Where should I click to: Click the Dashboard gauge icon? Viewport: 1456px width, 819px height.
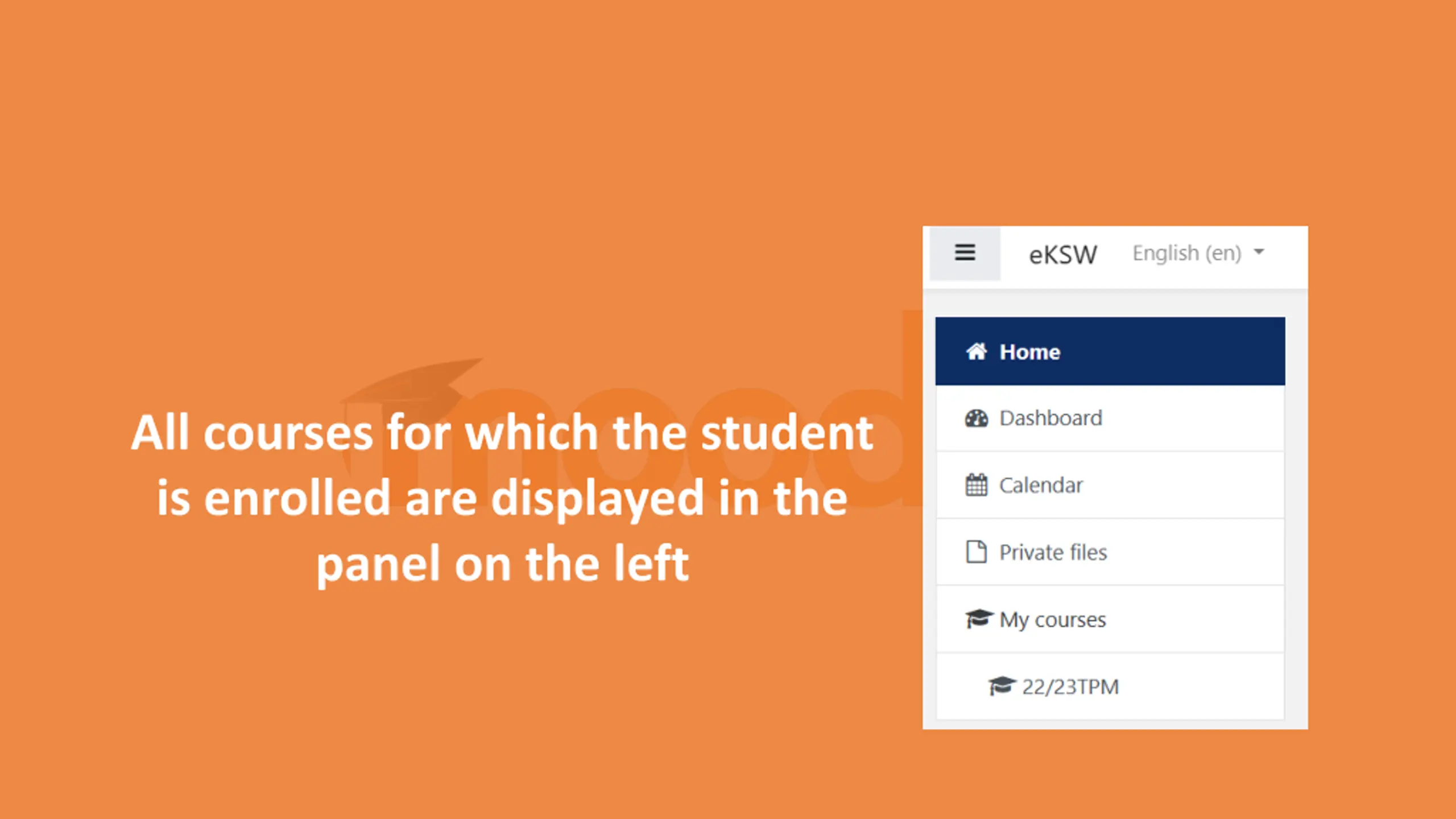(x=977, y=419)
